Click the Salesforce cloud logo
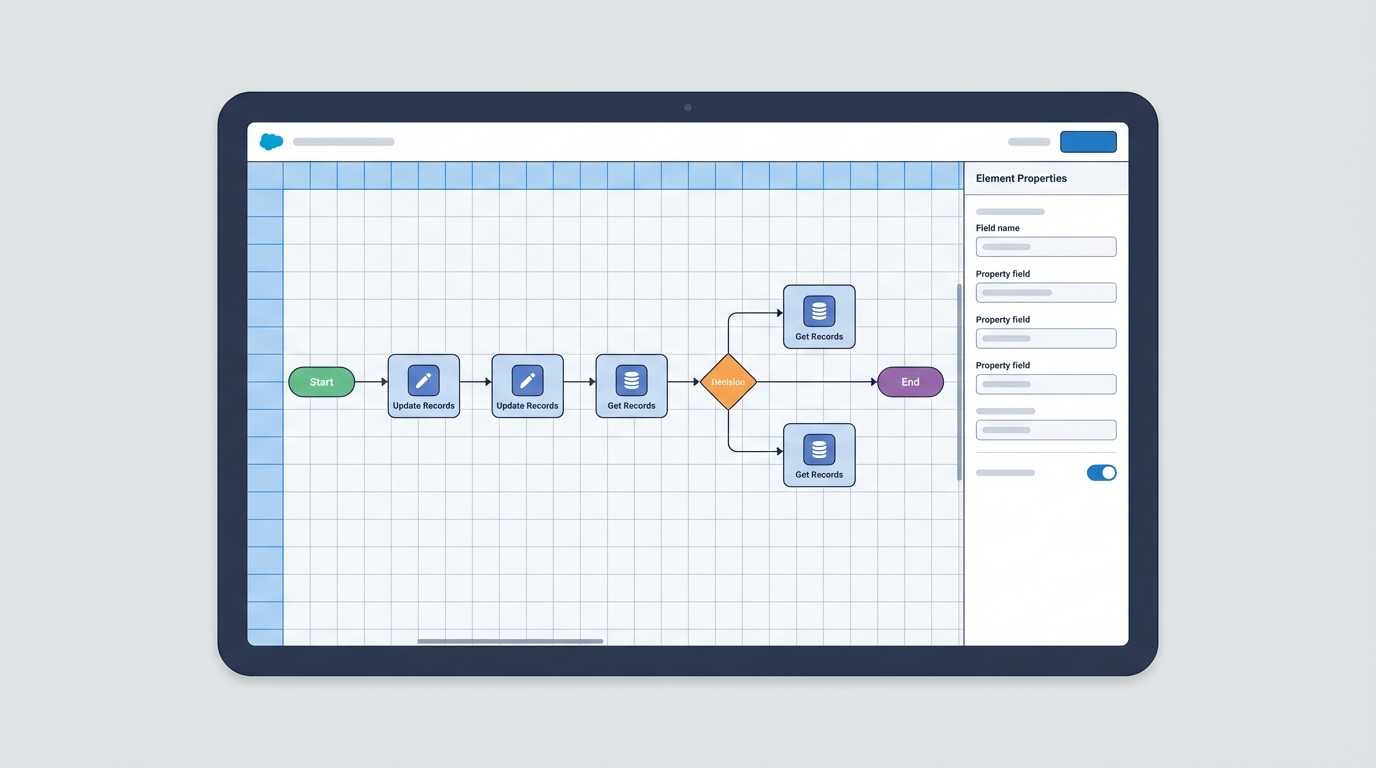Viewport: 1376px width, 768px height. pos(270,141)
